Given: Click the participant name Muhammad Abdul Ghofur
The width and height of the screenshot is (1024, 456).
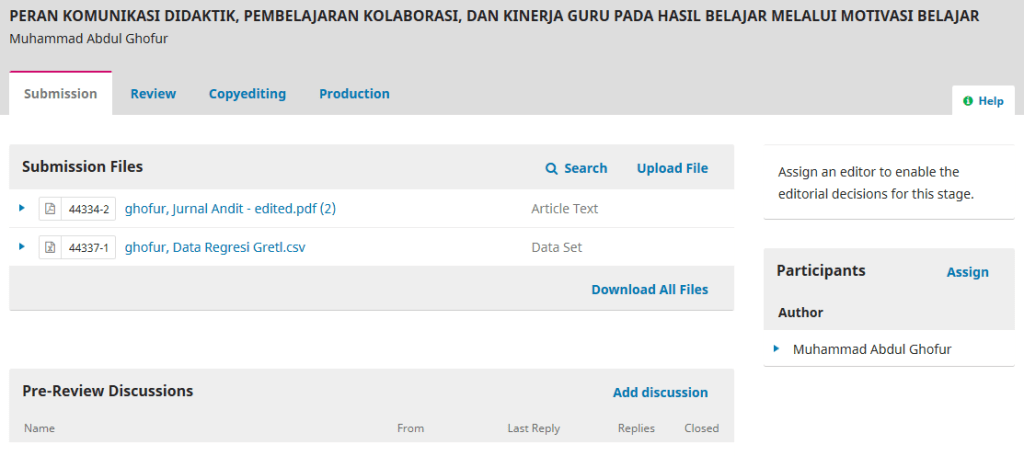Looking at the screenshot, I should (872, 350).
